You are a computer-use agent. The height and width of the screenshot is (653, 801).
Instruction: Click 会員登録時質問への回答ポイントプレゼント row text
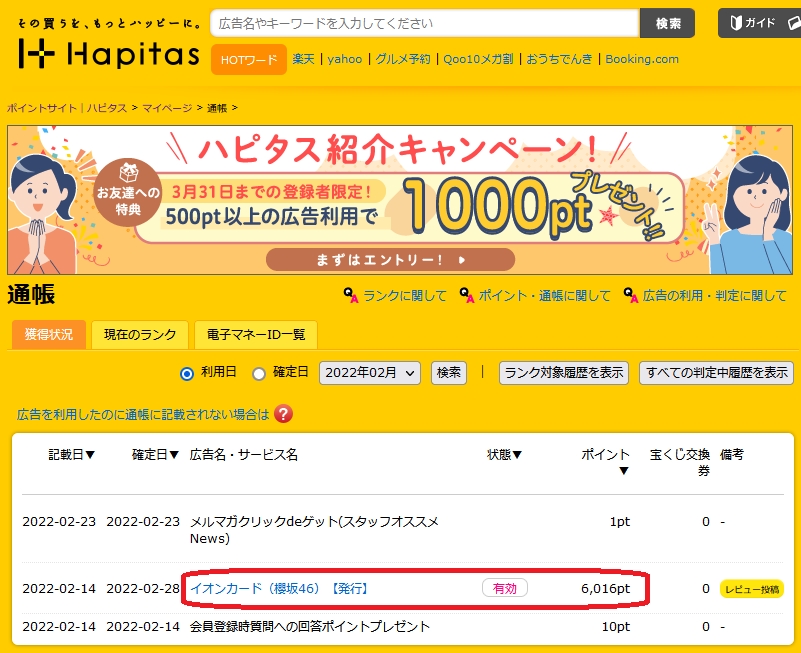tap(310, 626)
